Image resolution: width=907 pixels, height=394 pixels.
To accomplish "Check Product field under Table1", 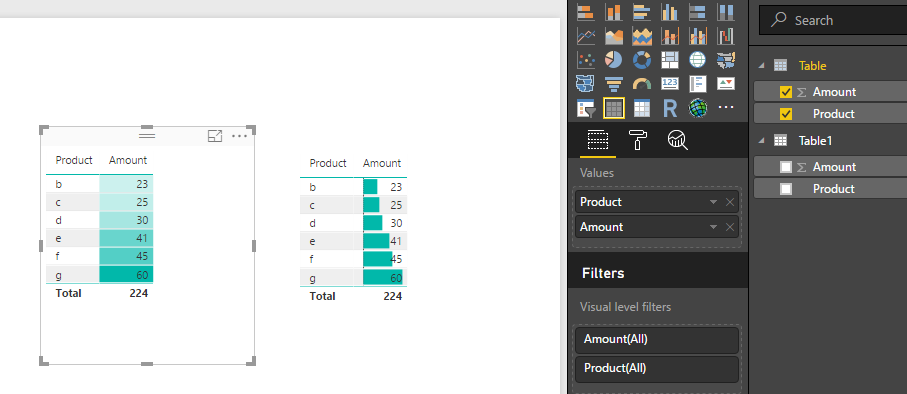I will [786, 189].
